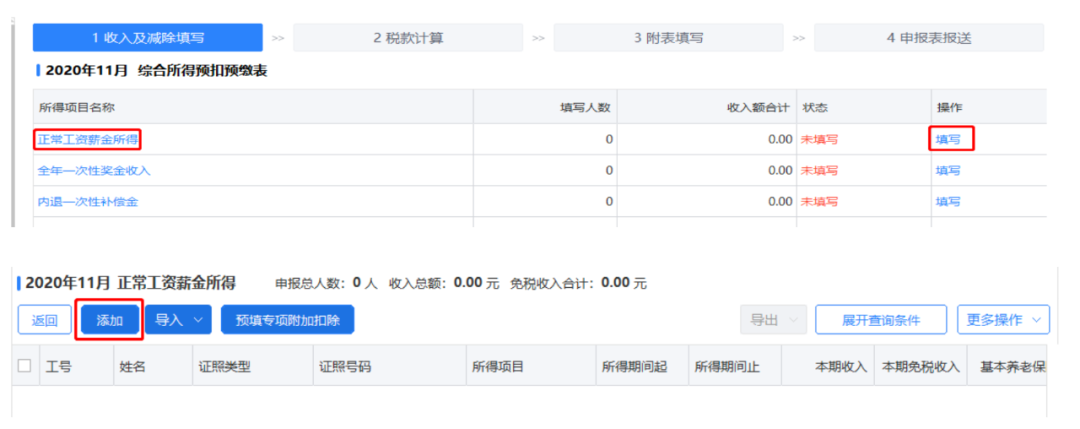Screen dimensions: 1080x429
Task: Open 内退一次性补偿金 item link
Action: tap(88, 202)
